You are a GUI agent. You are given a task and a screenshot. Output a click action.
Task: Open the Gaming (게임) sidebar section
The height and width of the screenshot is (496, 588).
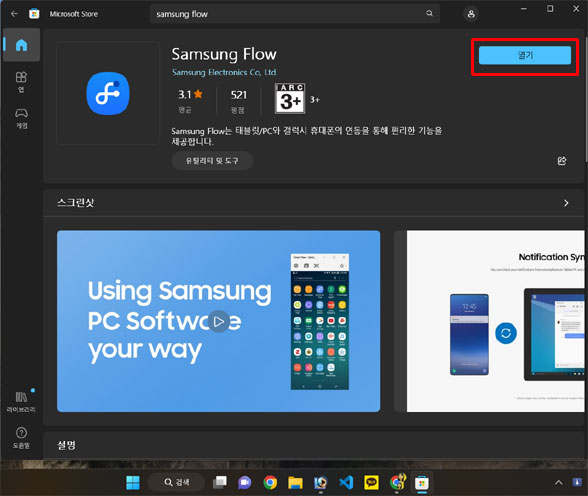[x=21, y=118]
